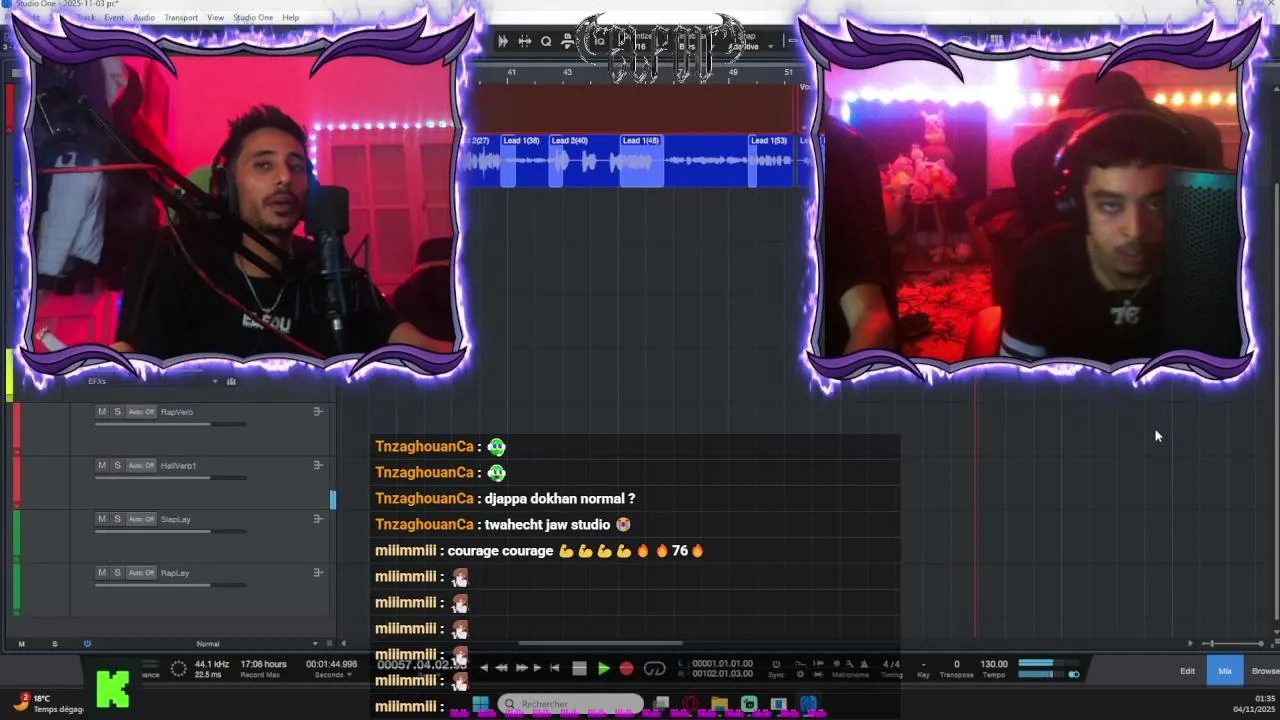The height and width of the screenshot is (720, 1280).
Task: Open HallVerb1 track routing icon
Action: point(318,466)
